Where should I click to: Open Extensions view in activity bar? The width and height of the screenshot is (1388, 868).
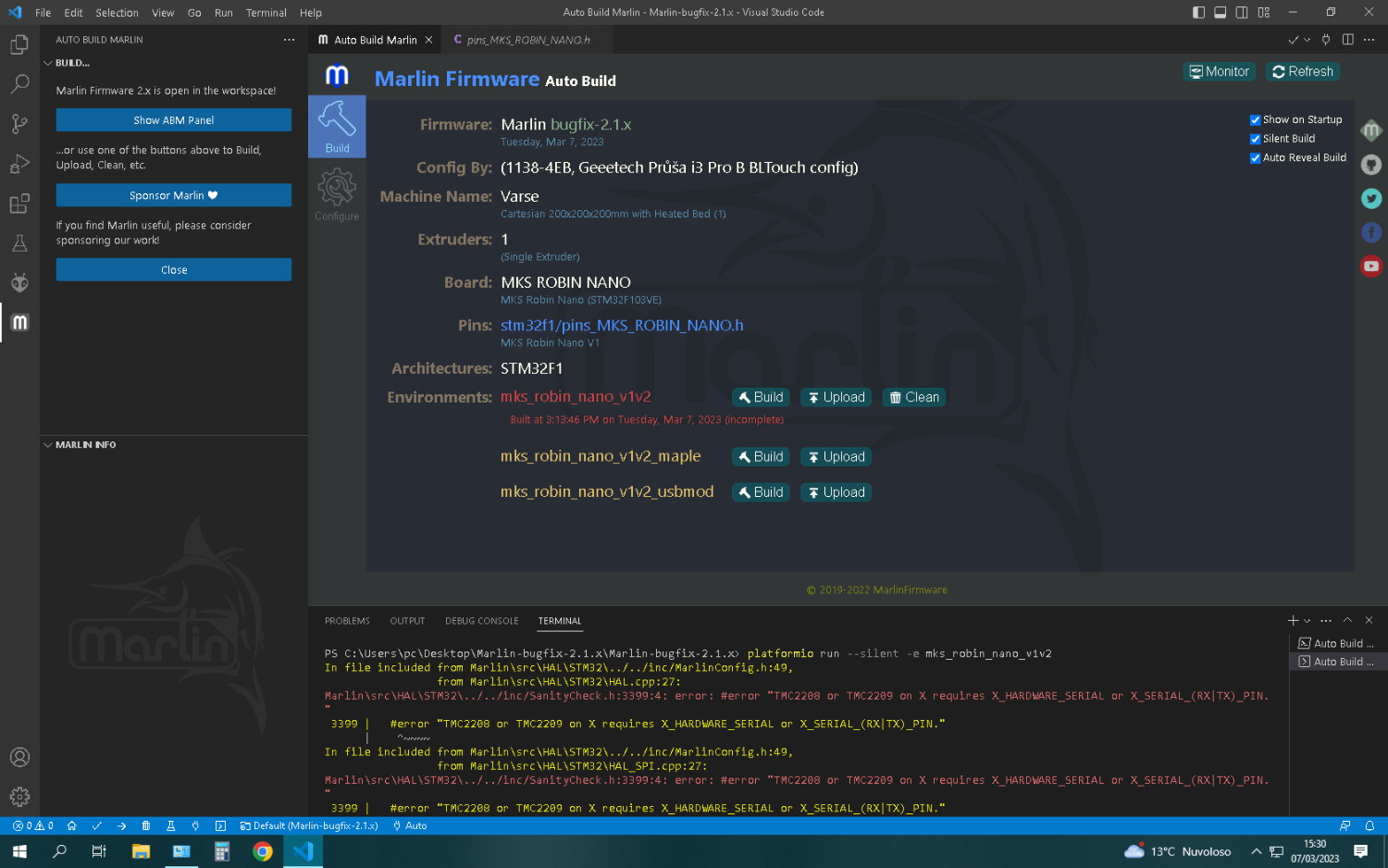pos(19,204)
